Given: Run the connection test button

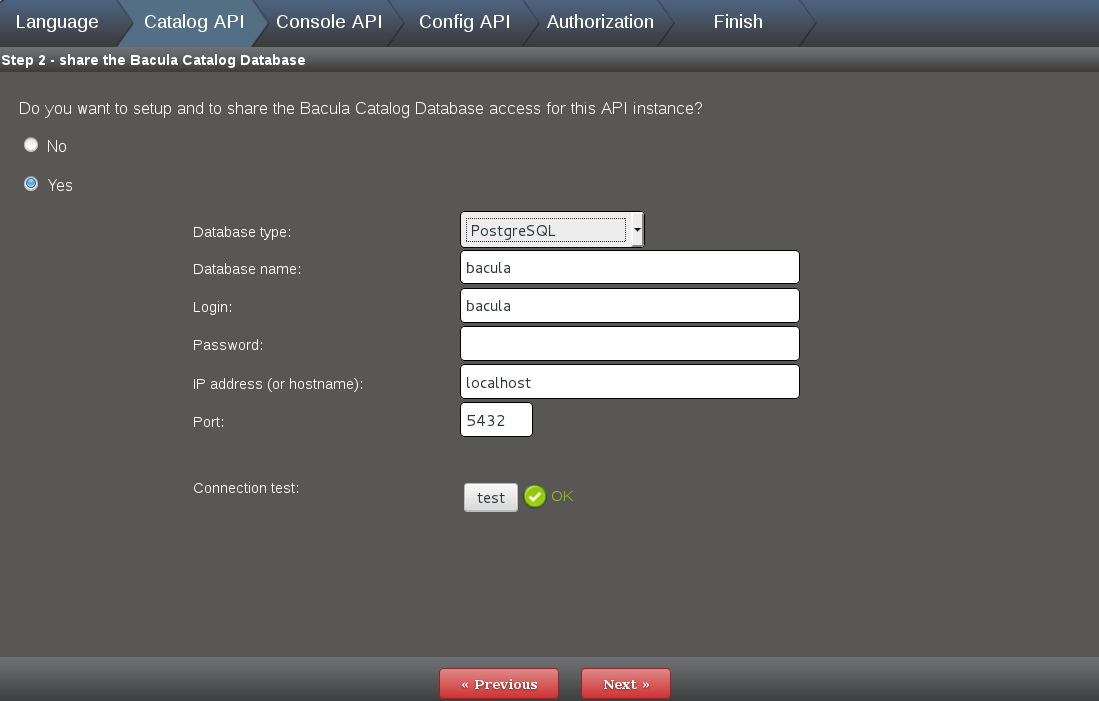Looking at the screenshot, I should tap(491, 498).
